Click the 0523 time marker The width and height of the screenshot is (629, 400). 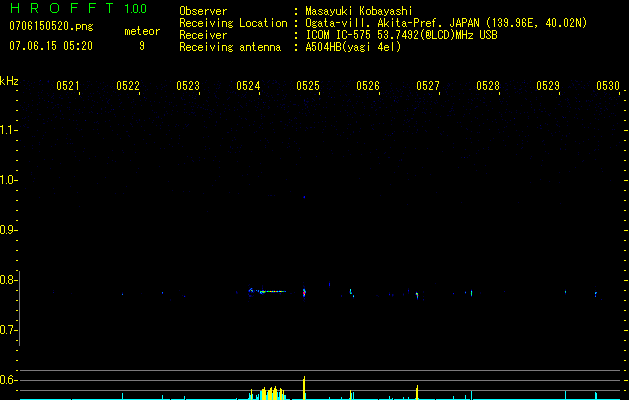pyautogui.click(x=188, y=86)
